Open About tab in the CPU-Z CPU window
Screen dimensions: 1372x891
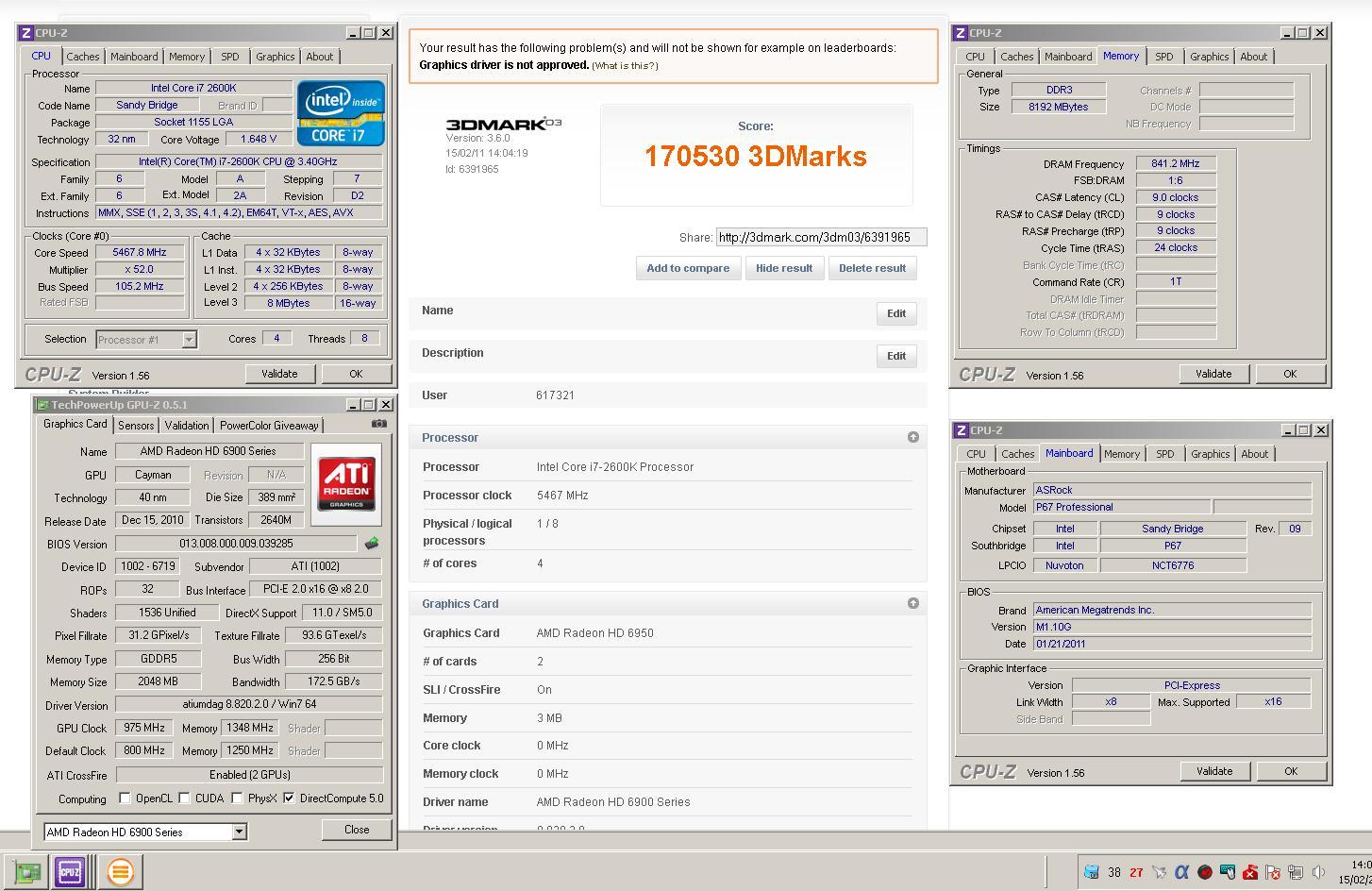point(319,57)
